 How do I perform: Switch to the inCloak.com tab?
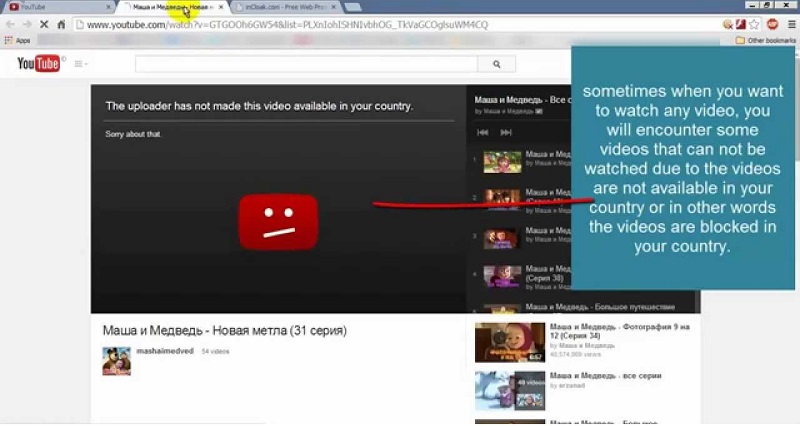[285, 7]
